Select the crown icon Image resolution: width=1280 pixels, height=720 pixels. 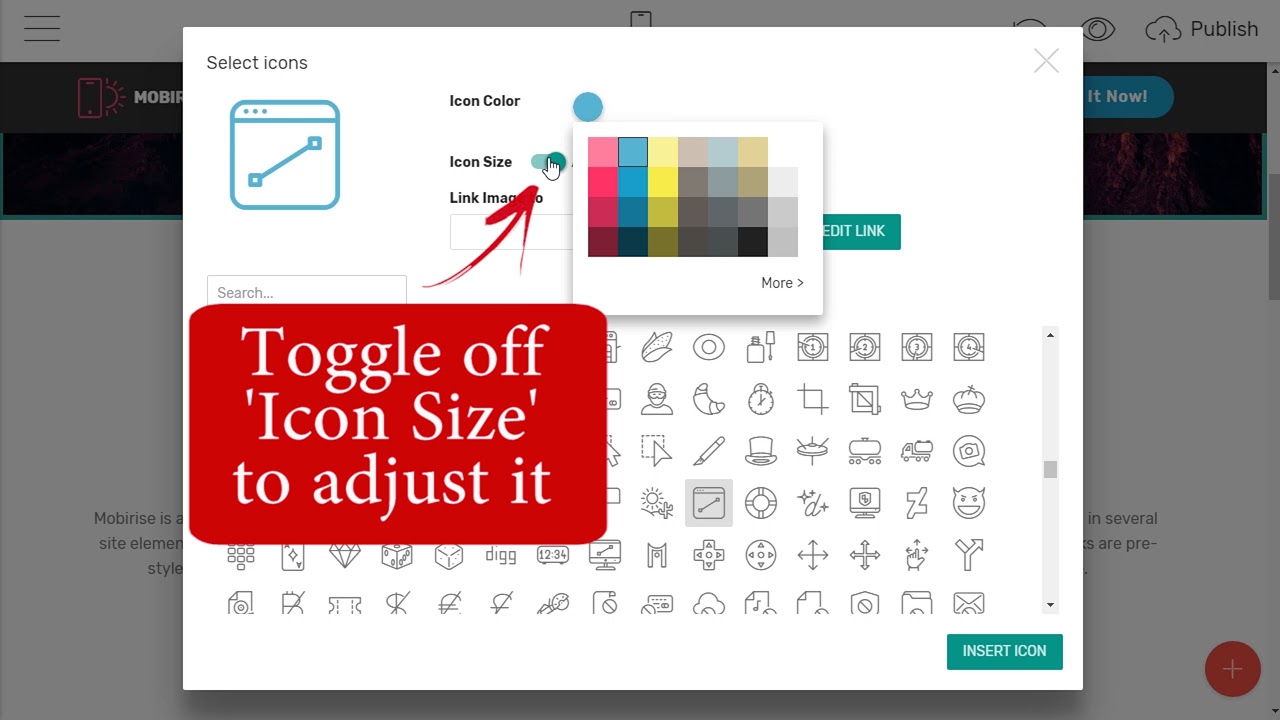pyautogui.click(x=917, y=398)
